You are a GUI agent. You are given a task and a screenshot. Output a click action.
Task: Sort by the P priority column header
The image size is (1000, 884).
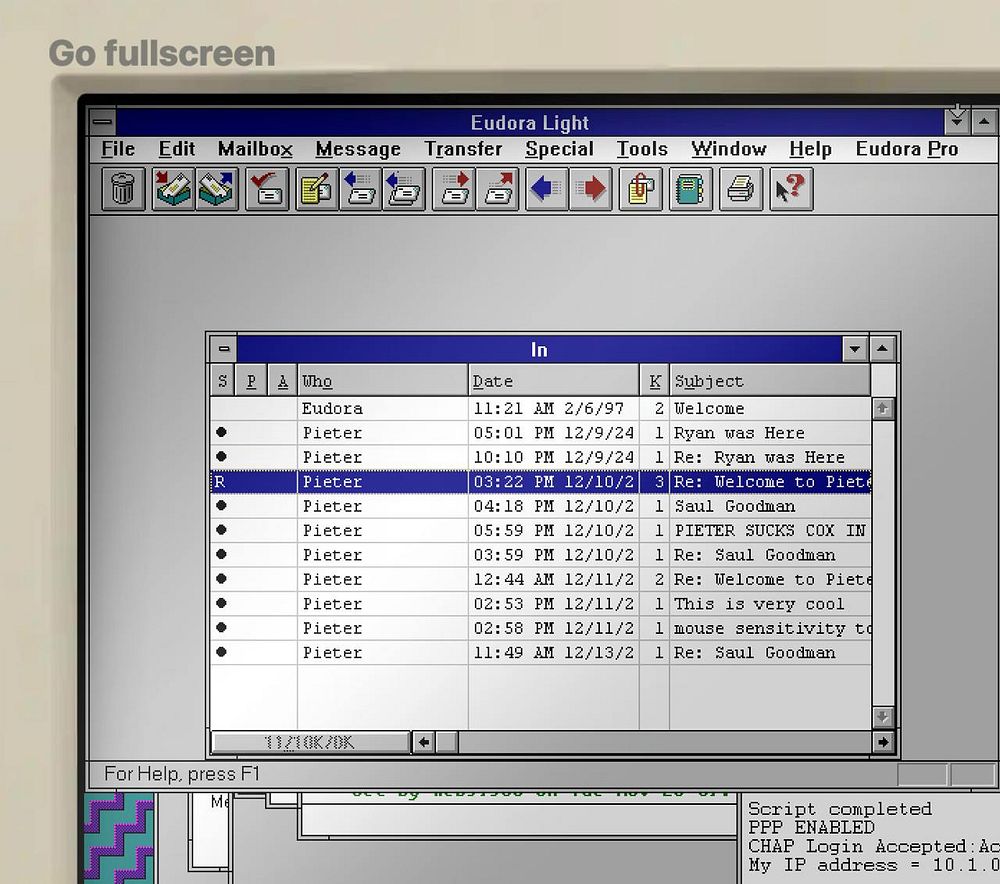pos(251,381)
